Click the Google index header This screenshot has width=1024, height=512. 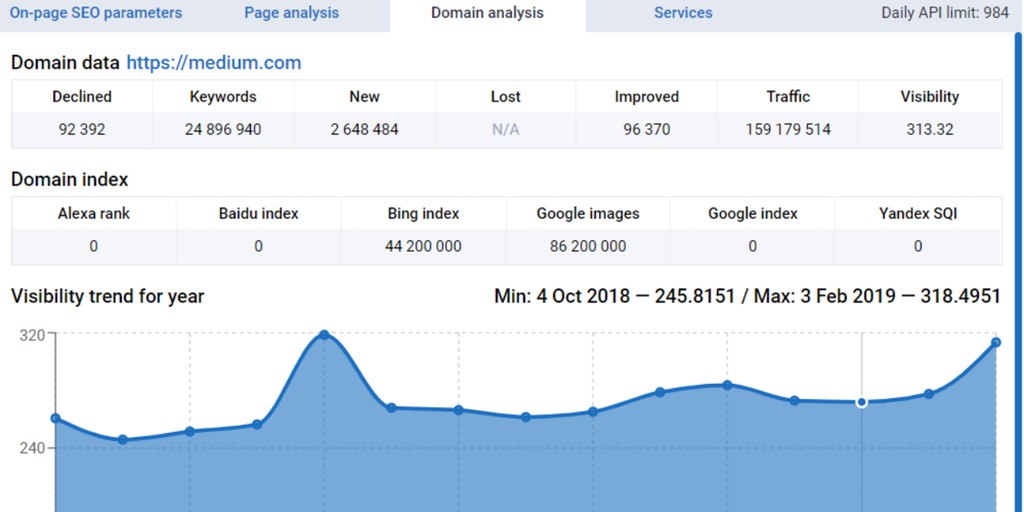pos(753,214)
